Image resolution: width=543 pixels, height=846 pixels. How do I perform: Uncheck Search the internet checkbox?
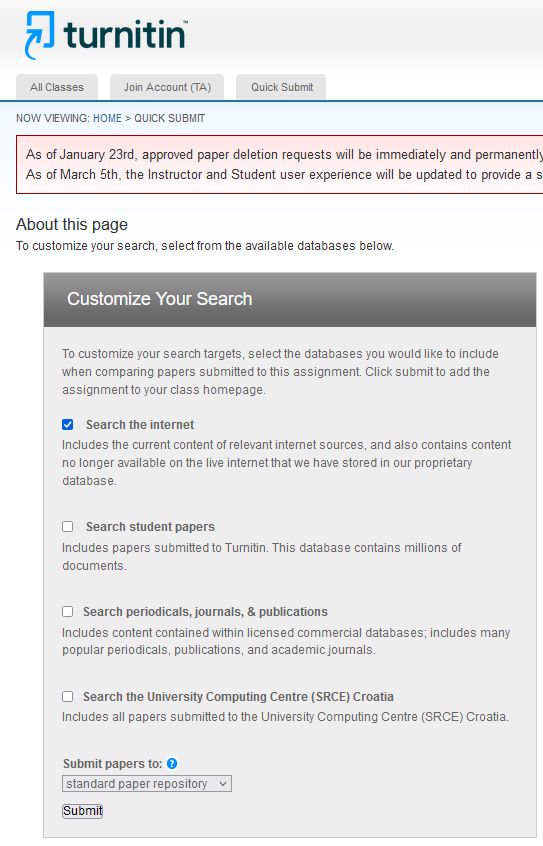click(67, 425)
